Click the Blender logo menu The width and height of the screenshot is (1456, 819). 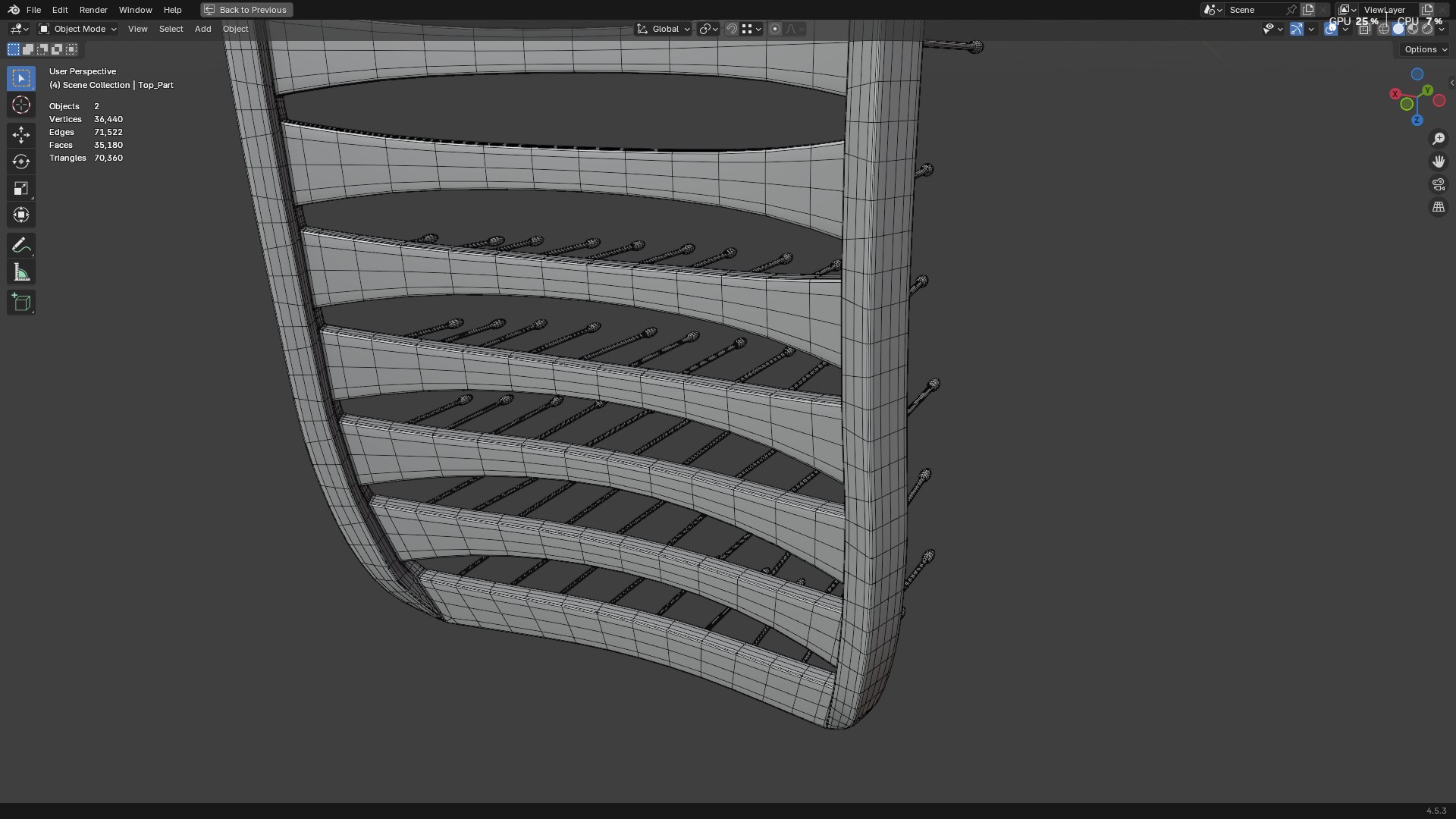(13, 10)
